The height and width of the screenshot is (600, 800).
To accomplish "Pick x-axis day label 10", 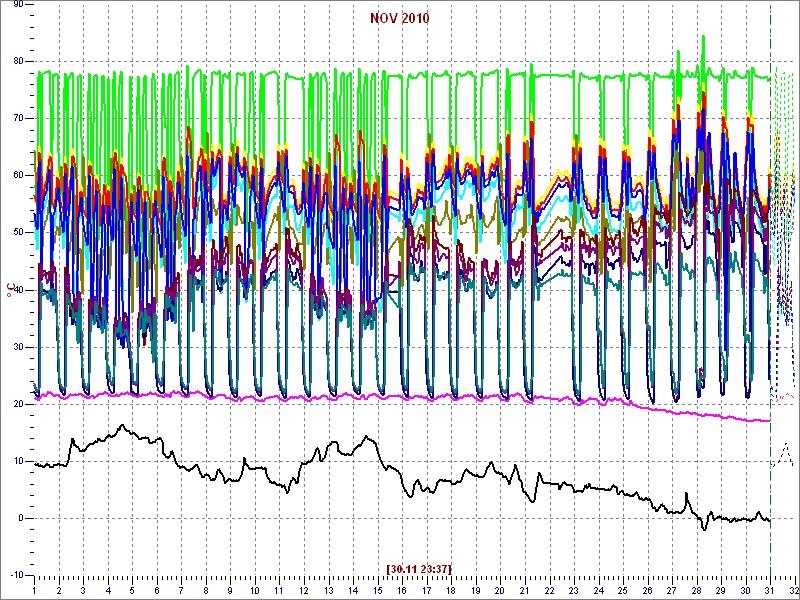I will click(255, 590).
